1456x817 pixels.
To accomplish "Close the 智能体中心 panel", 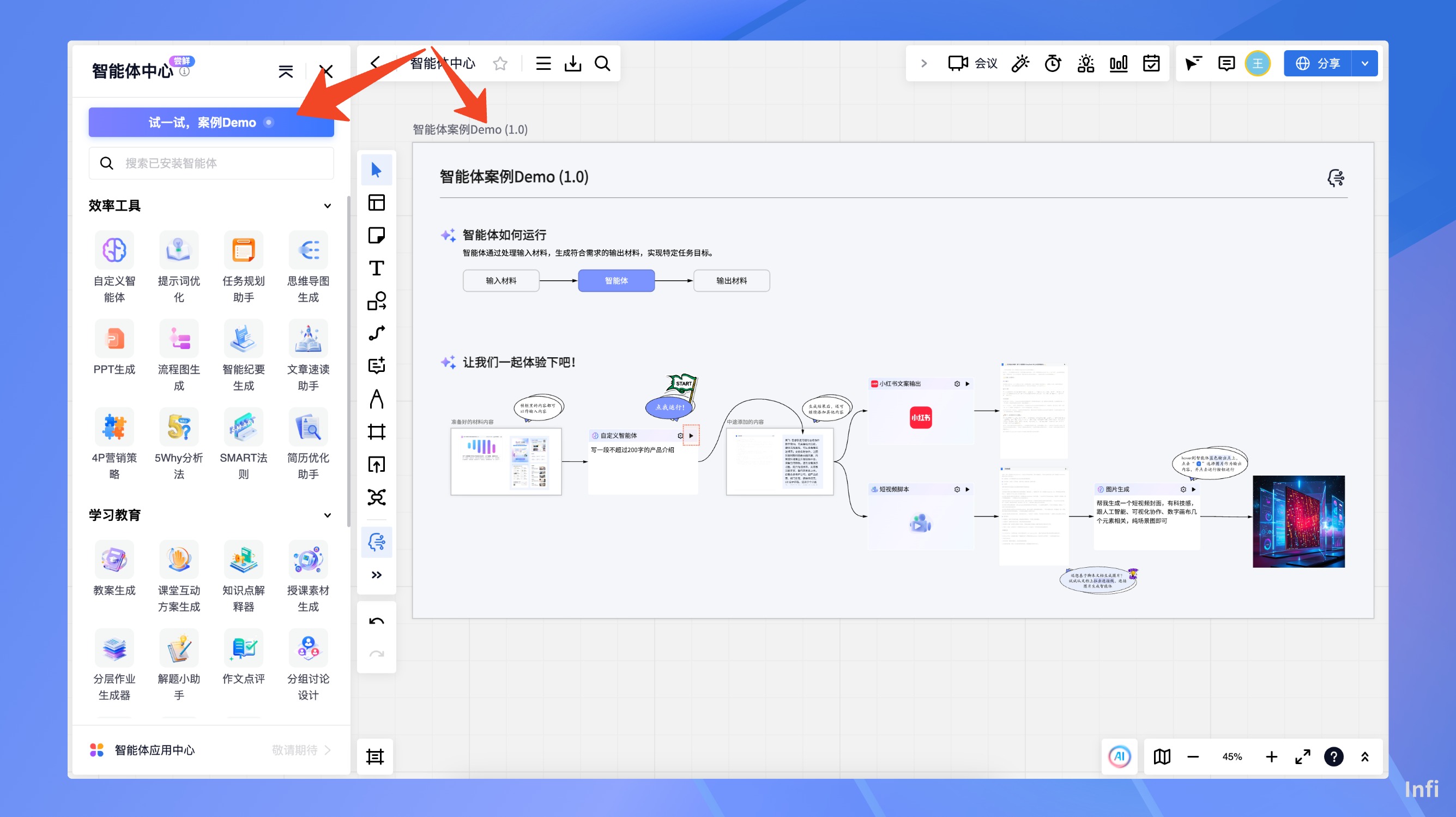I will coord(326,71).
